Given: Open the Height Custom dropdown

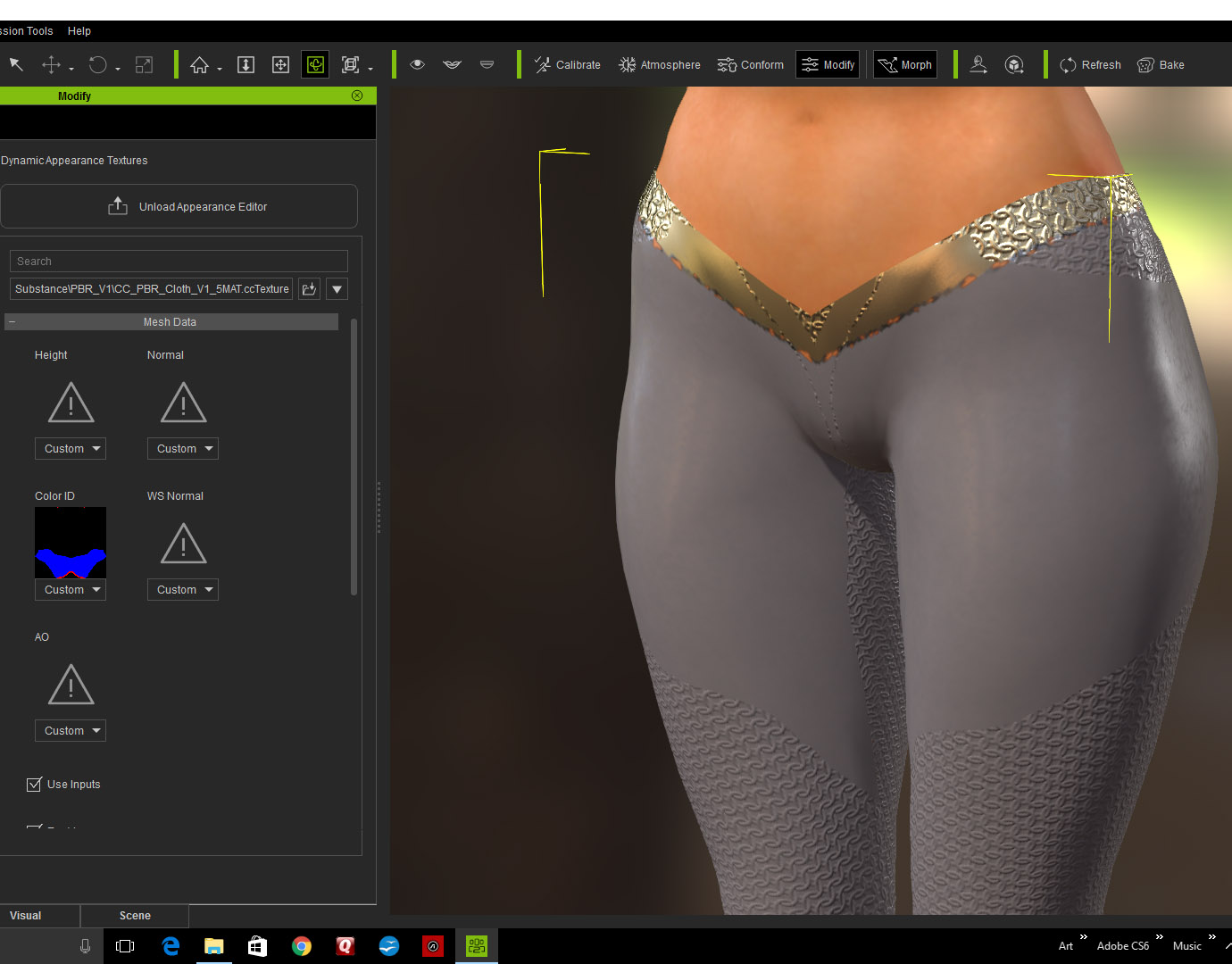Looking at the screenshot, I should tap(71, 449).
